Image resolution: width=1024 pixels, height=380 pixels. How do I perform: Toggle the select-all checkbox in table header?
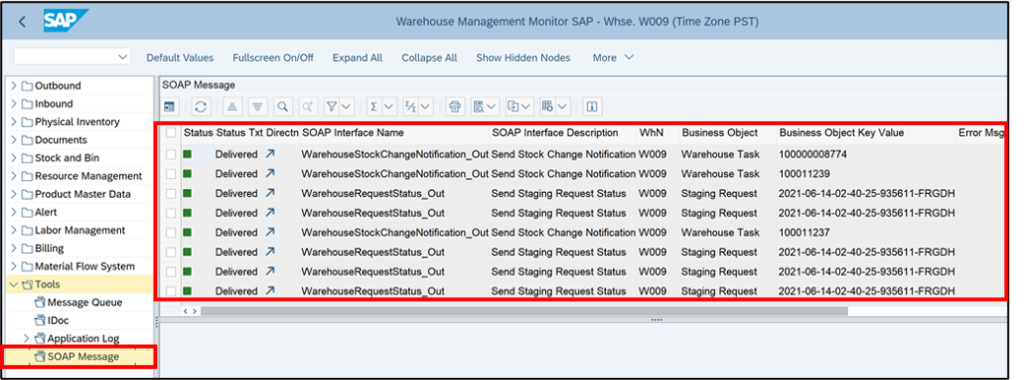point(171,133)
